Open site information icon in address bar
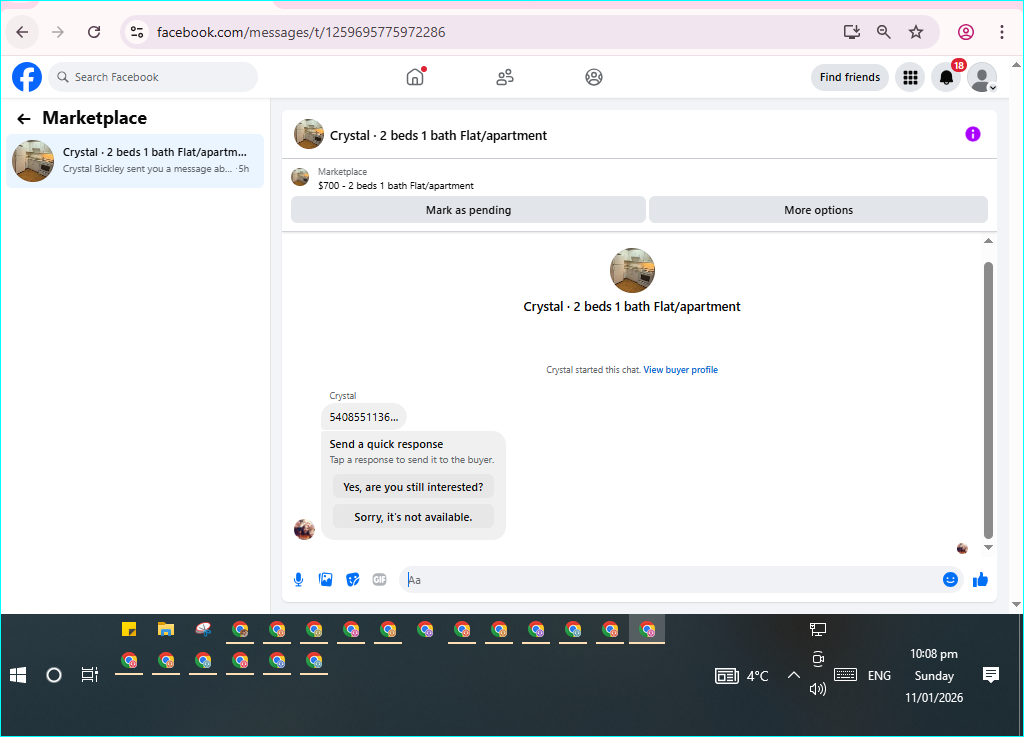1024x737 pixels. [136, 32]
